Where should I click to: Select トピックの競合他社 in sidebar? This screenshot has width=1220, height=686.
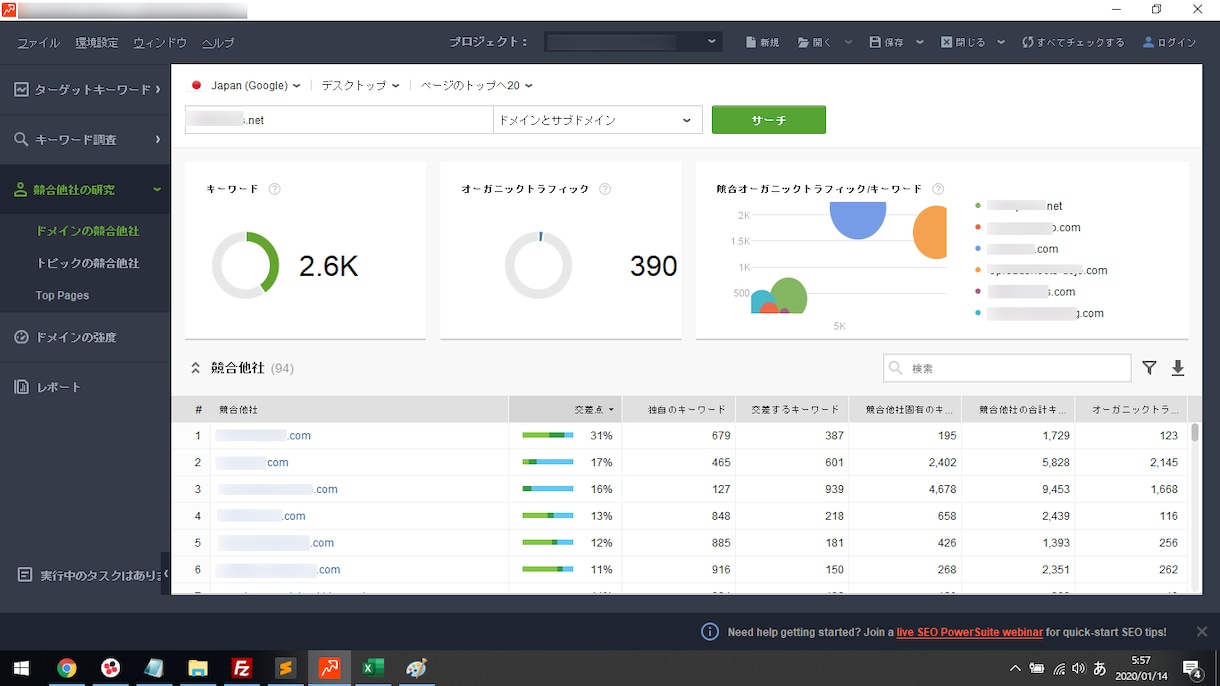point(88,263)
